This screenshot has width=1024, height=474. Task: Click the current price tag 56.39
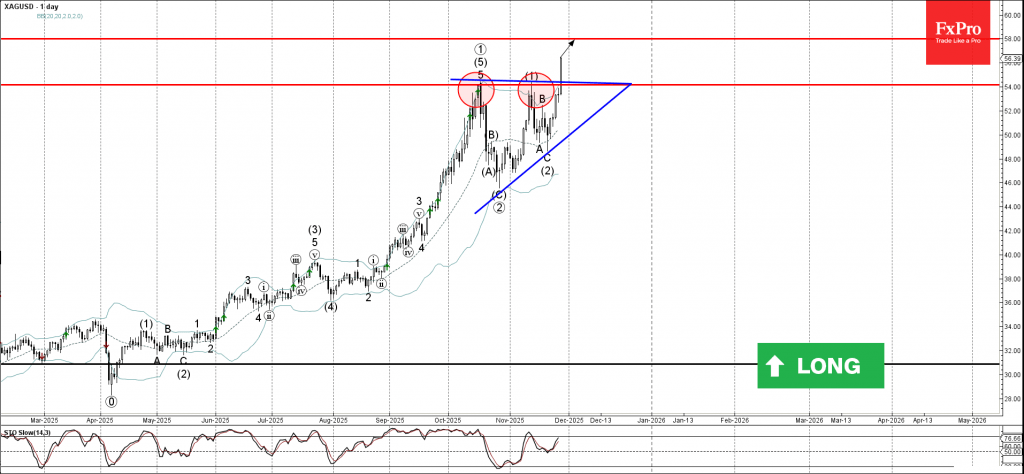1012,57
